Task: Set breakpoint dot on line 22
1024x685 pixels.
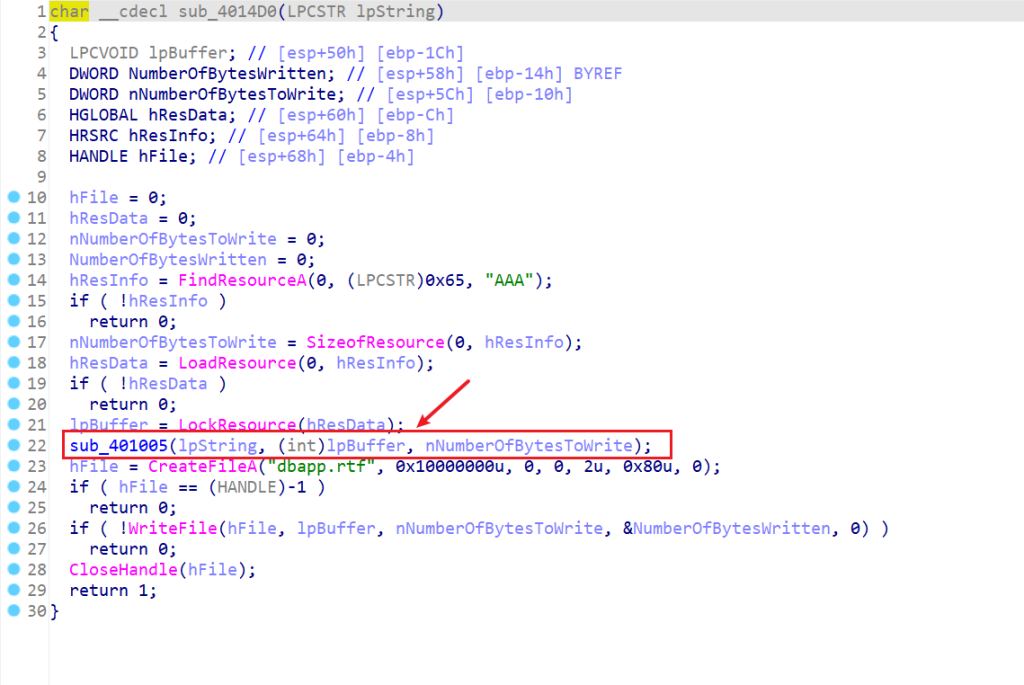Action: tap(13, 445)
